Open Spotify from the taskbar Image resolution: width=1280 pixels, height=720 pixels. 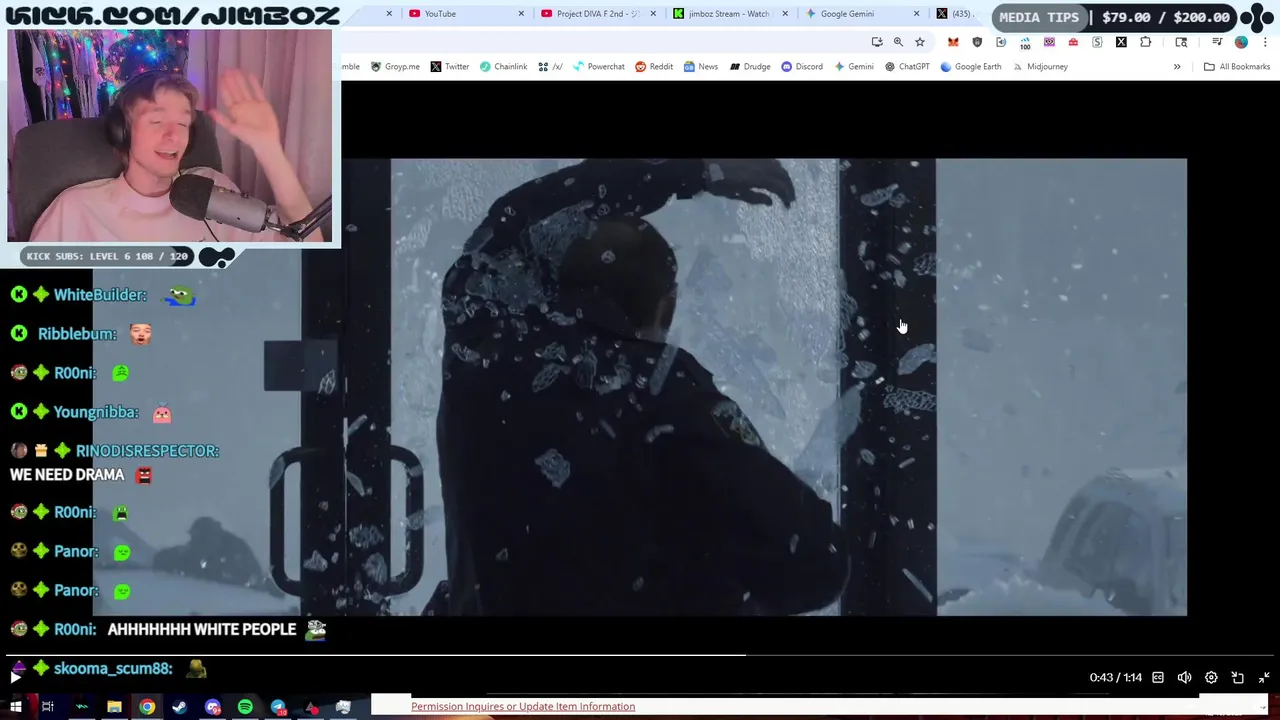(245, 707)
